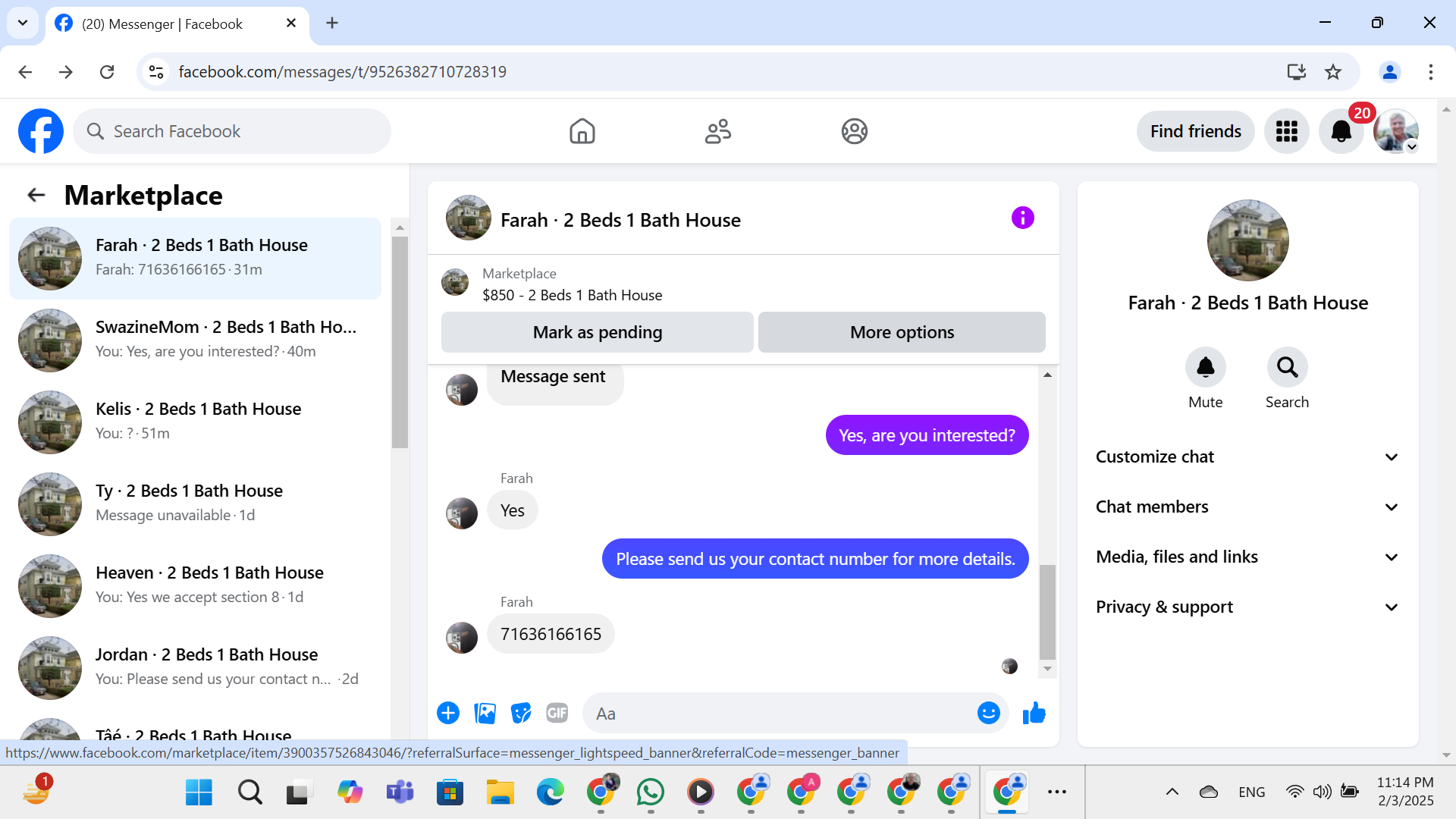Mute this conversation with the bell icon

[x=1205, y=368]
